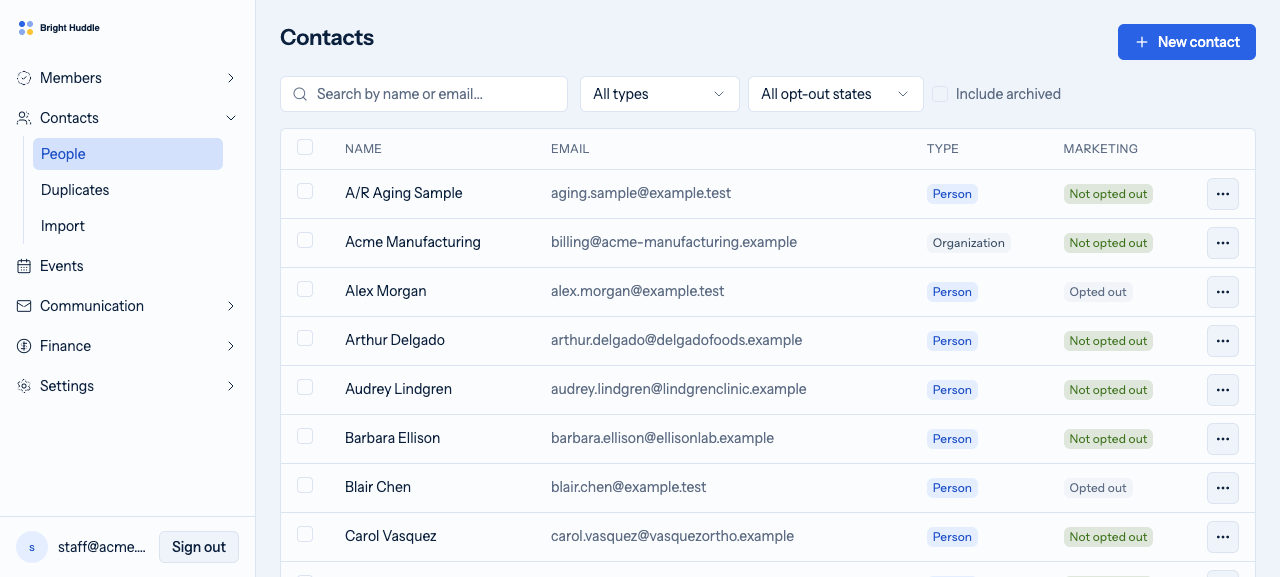Select the Arthur Delgado row checkbox

tap(305, 338)
